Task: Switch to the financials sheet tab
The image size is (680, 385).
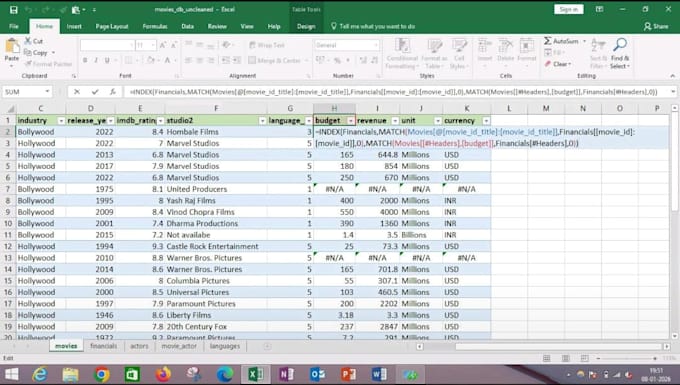Action: 104,346
